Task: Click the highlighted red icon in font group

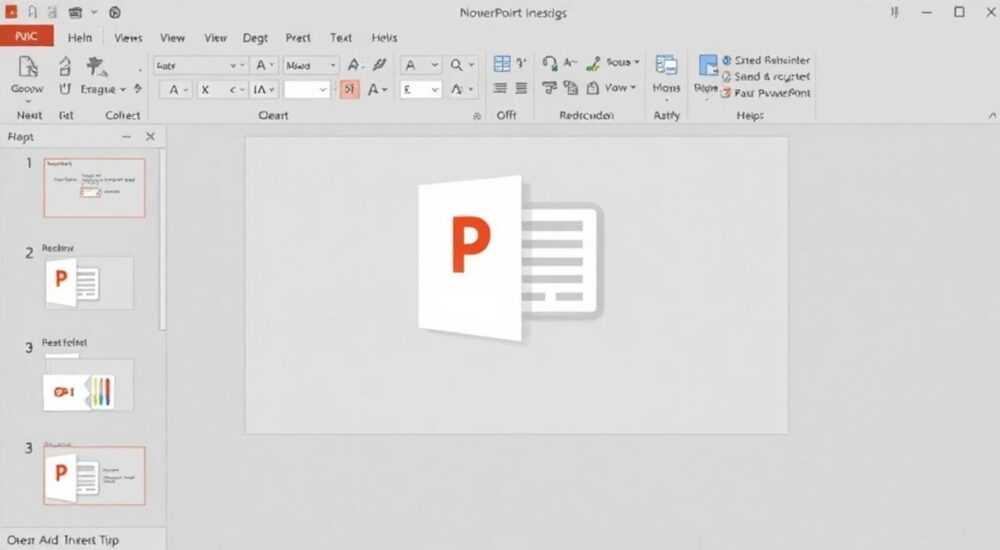Action: tap(349, 89)
